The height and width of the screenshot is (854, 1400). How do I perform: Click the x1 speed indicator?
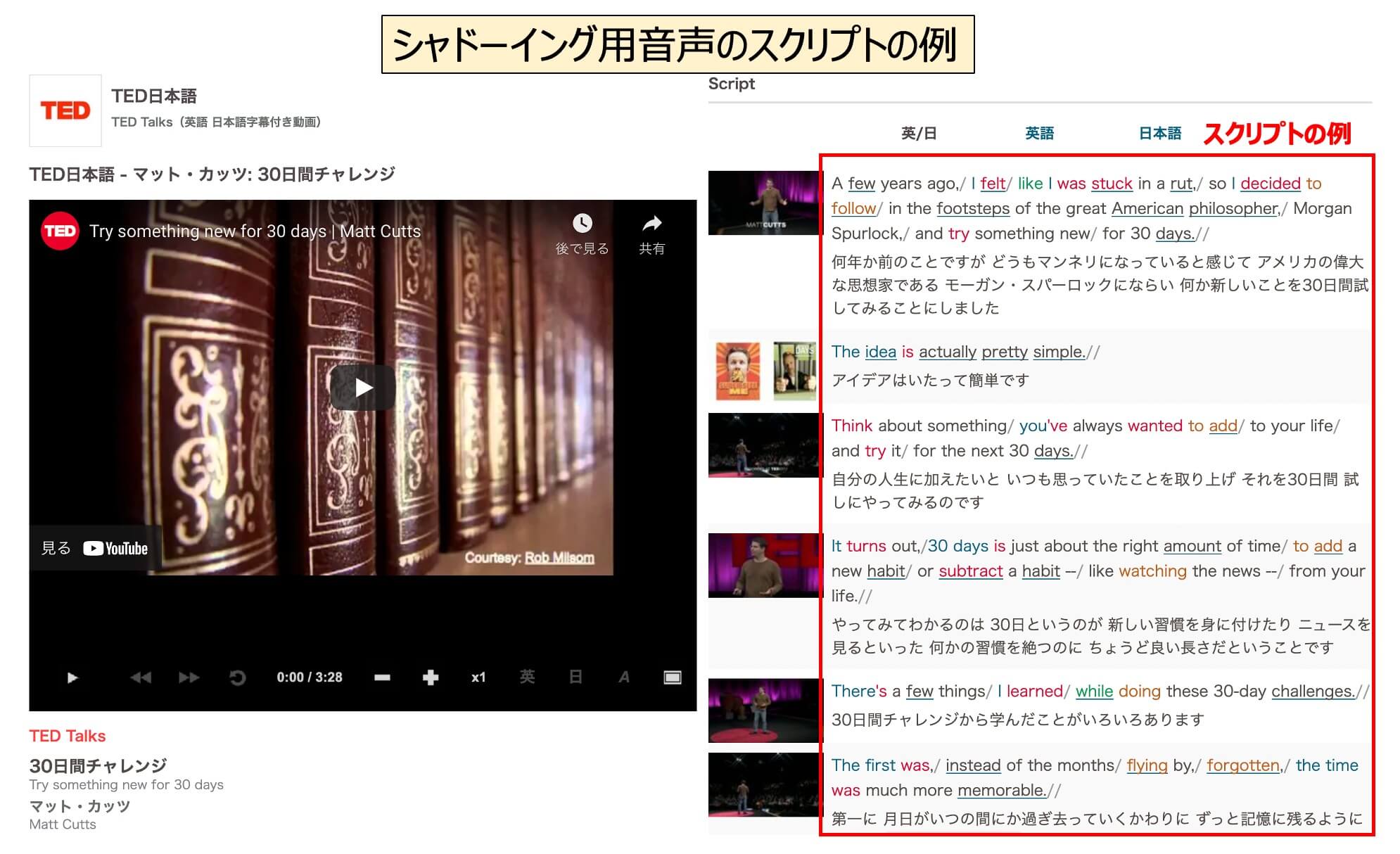(x=478, y=677)
